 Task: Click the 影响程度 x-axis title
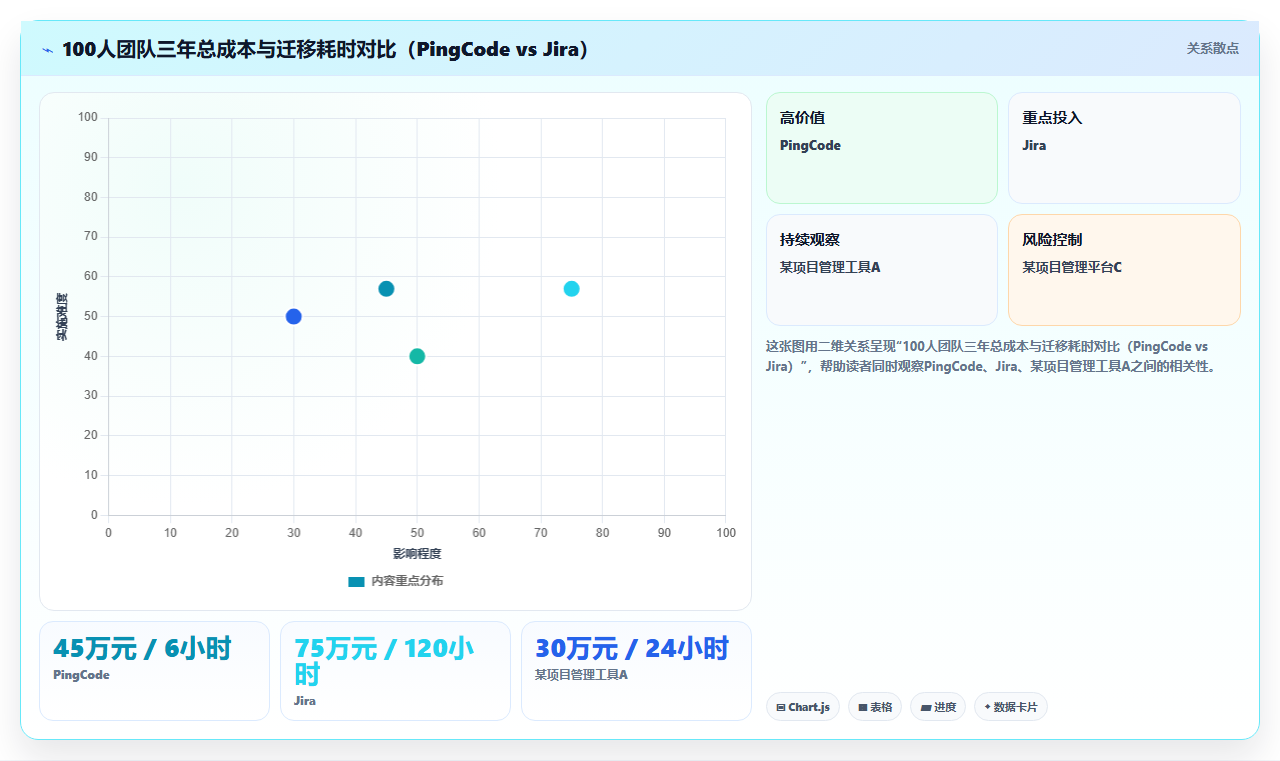(417, 554)
